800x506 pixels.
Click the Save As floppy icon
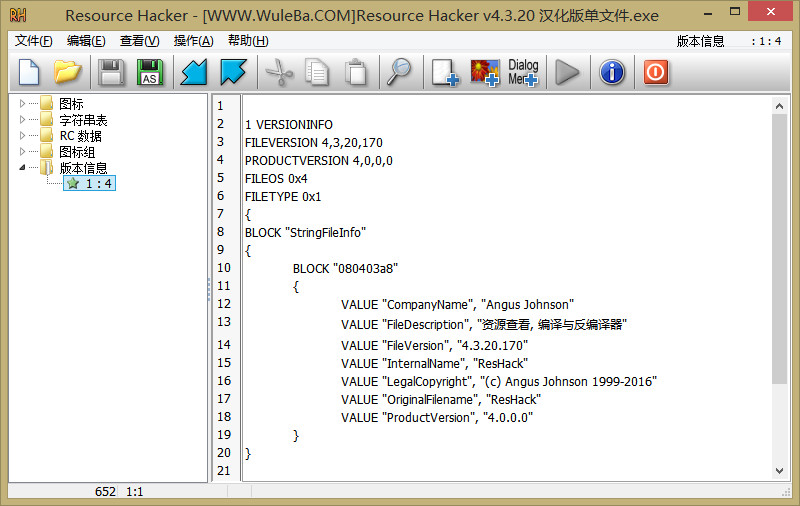pyautogui.click(x=149, y=72)
